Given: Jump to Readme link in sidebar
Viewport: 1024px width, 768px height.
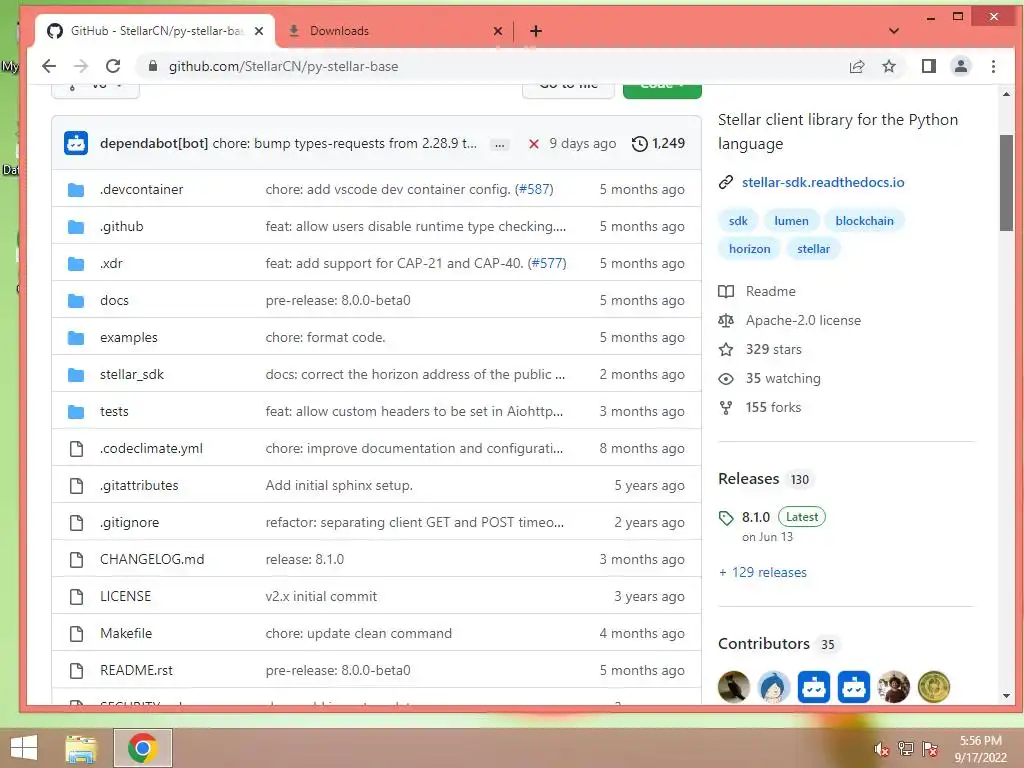Looking at the screenshot, I should [758, 291].
